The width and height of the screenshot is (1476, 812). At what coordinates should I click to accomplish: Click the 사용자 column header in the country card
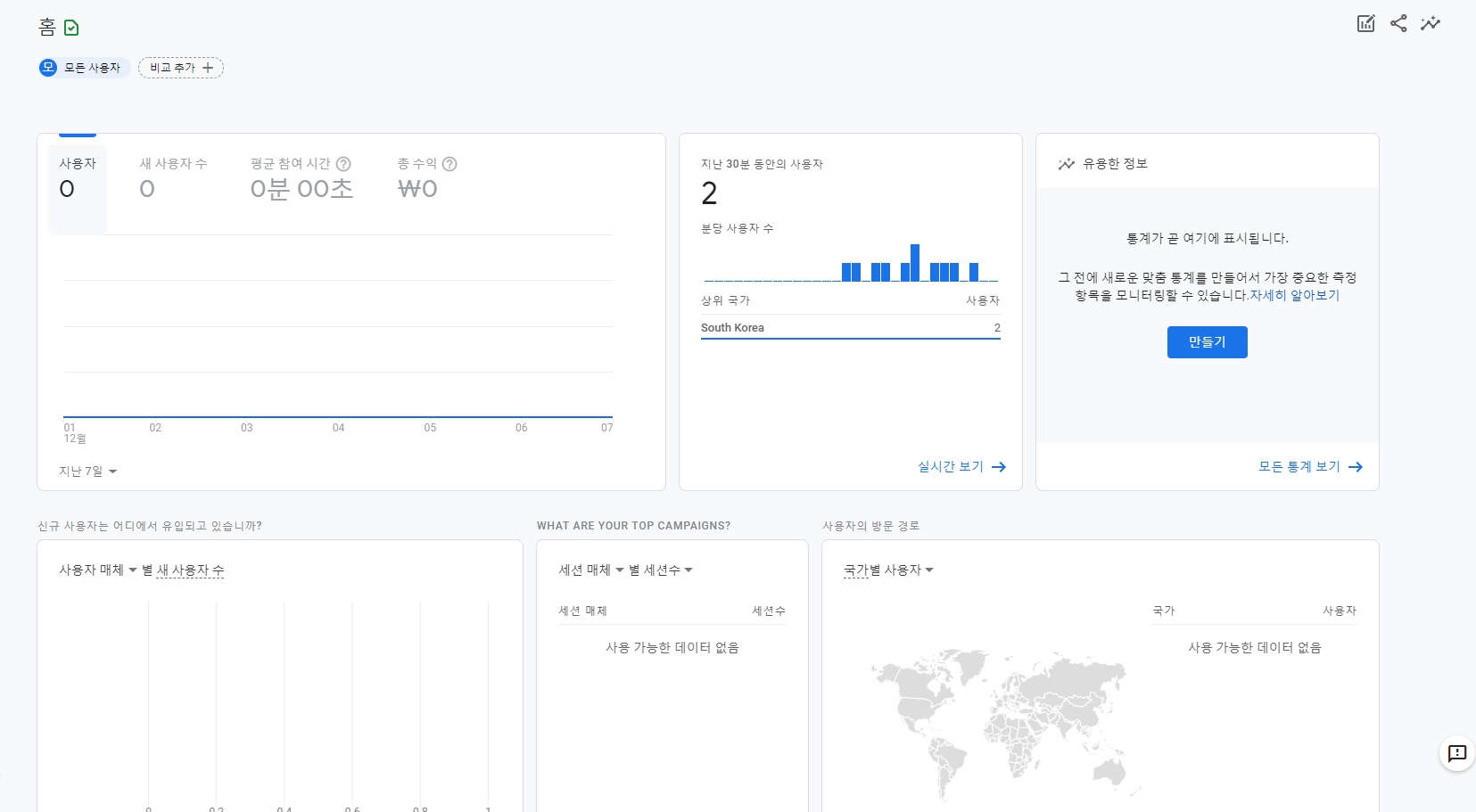pyautogui.click(x=1340, y=611)
